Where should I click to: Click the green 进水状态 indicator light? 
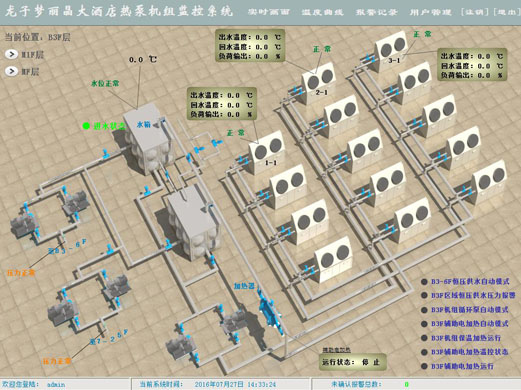(x=86, y=126)
